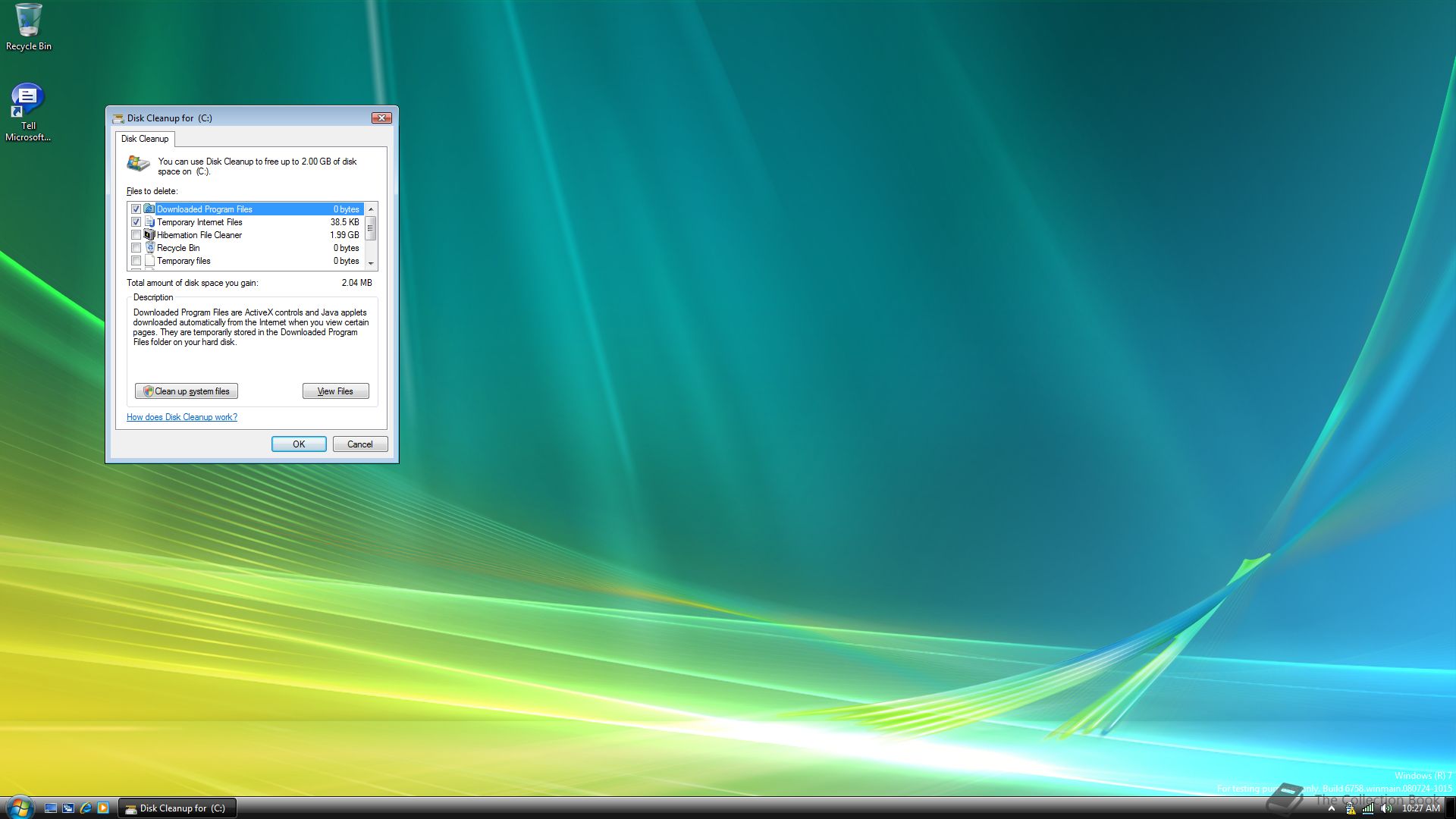
Task: Click the show desktop strip beside the clock
Action: tap(1450, 808)
